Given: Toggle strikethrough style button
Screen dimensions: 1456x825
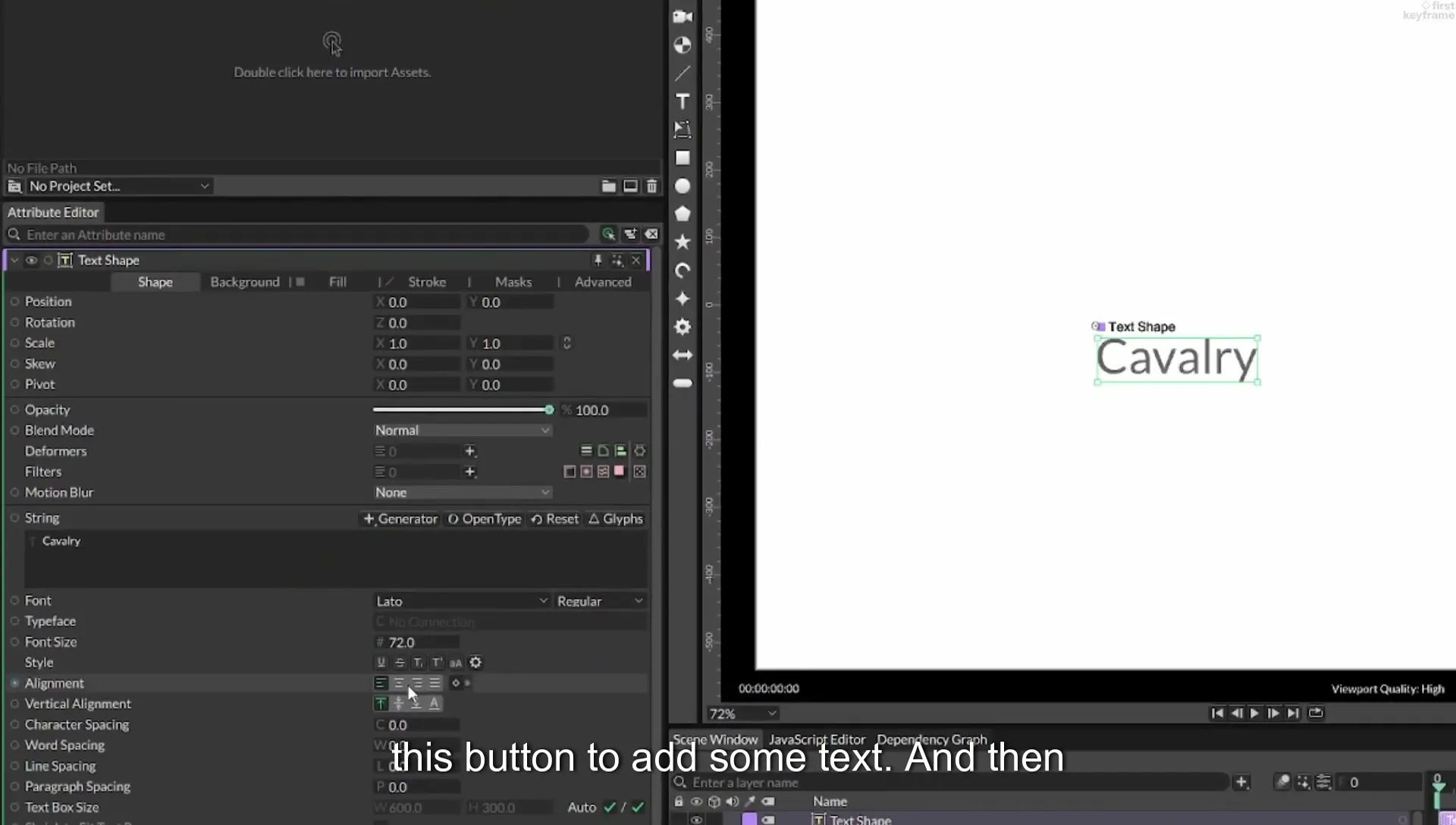Looking at the screenshot, I should click(x=400, y=663).
